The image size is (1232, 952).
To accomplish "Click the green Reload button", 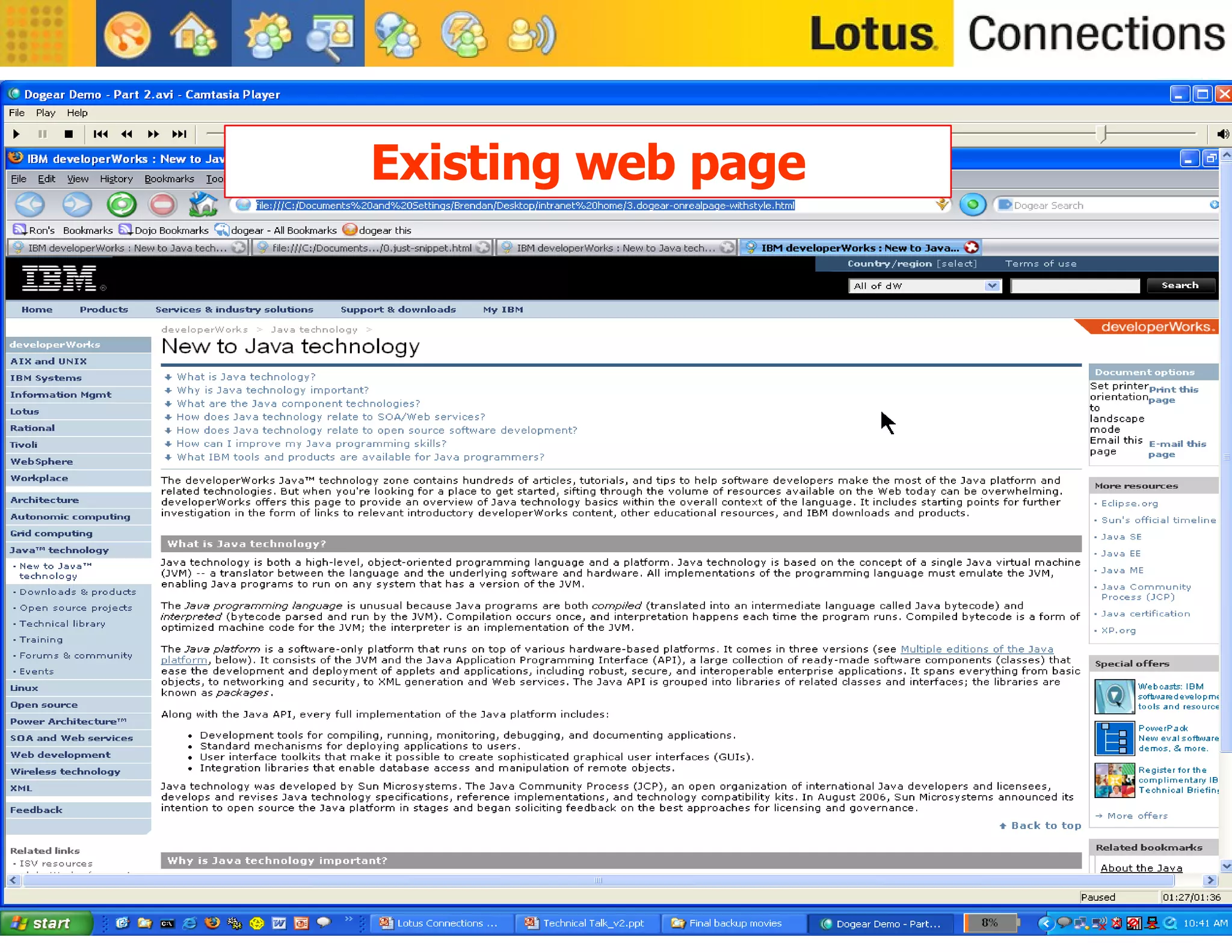I will [x=122, y=204].
